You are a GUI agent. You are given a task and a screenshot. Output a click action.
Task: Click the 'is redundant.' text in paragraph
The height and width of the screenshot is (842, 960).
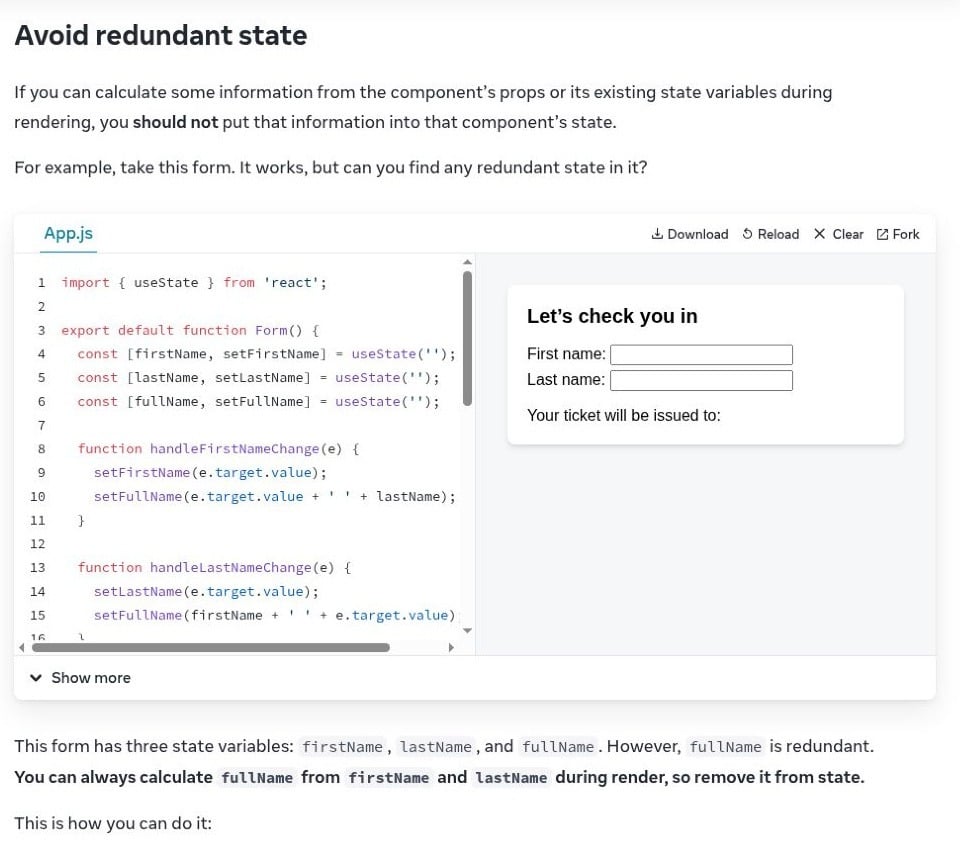[x=822, y=746]
